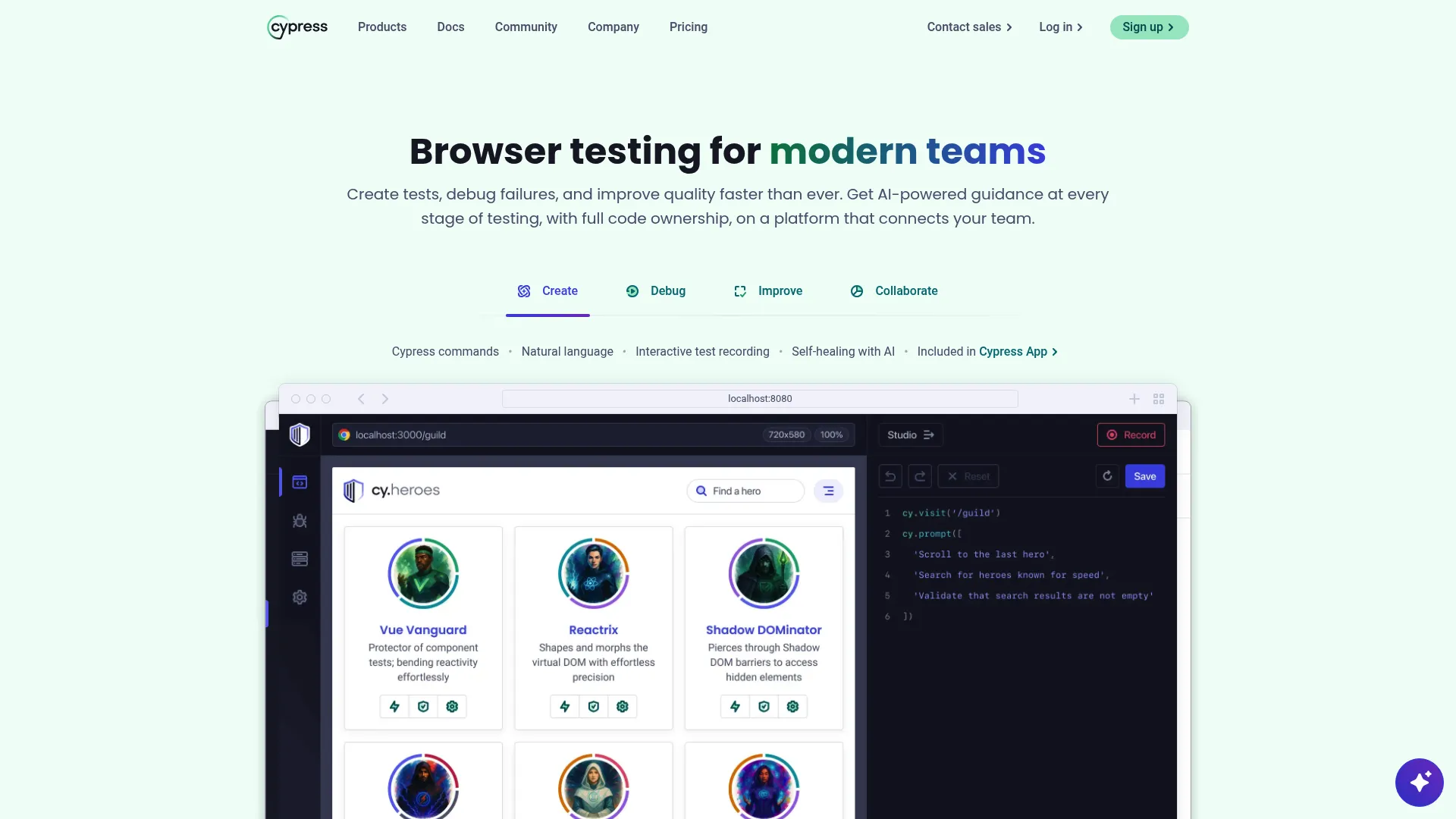The image size is (1456, 819).
Task: Click the Vue Vanguard hero avatar
Action: click(423, 573)
